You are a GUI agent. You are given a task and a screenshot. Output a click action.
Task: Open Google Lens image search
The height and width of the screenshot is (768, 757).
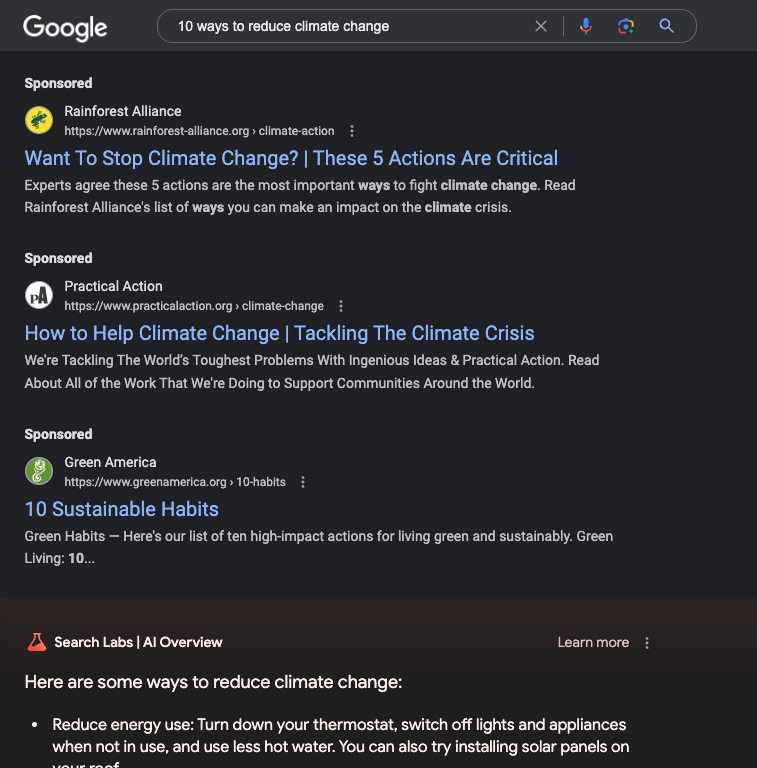[x=626, y=26]
